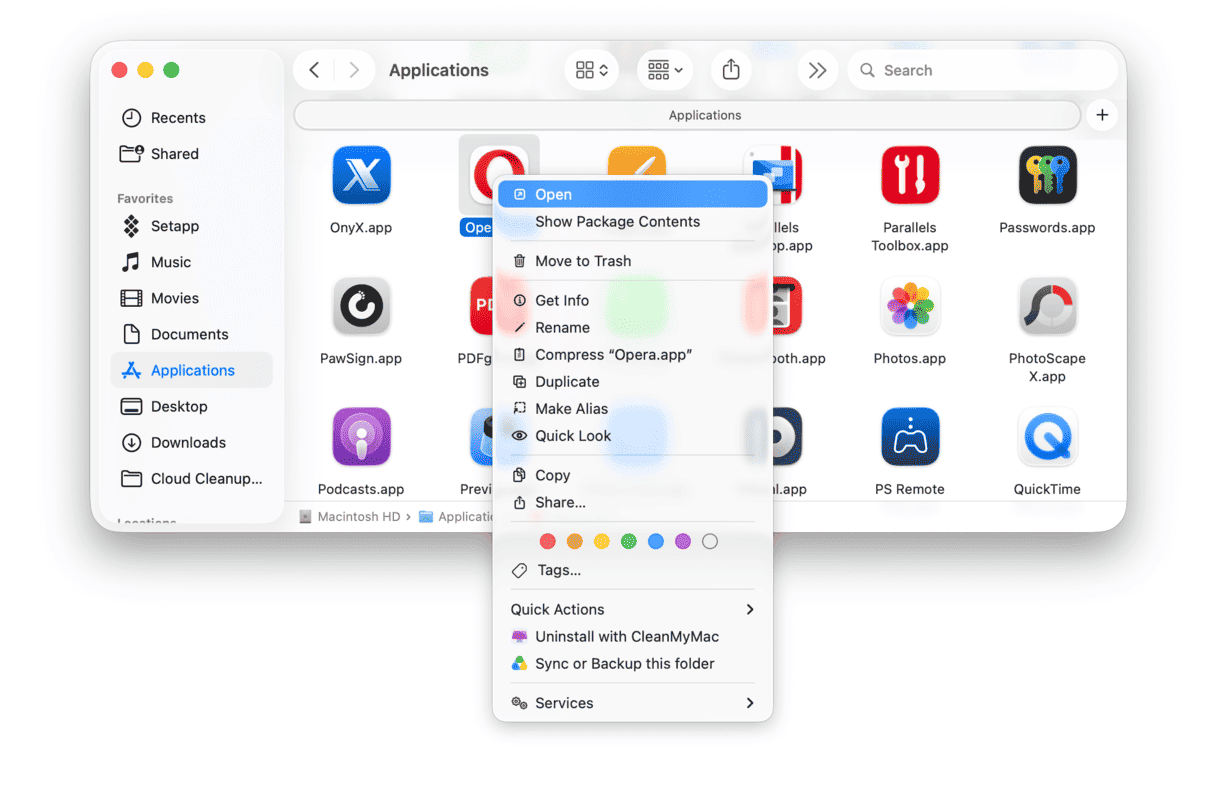This screenshot has height=795, width=1216.
Task: Open Documents in the sidebar
Action: [x=191, y=334]
